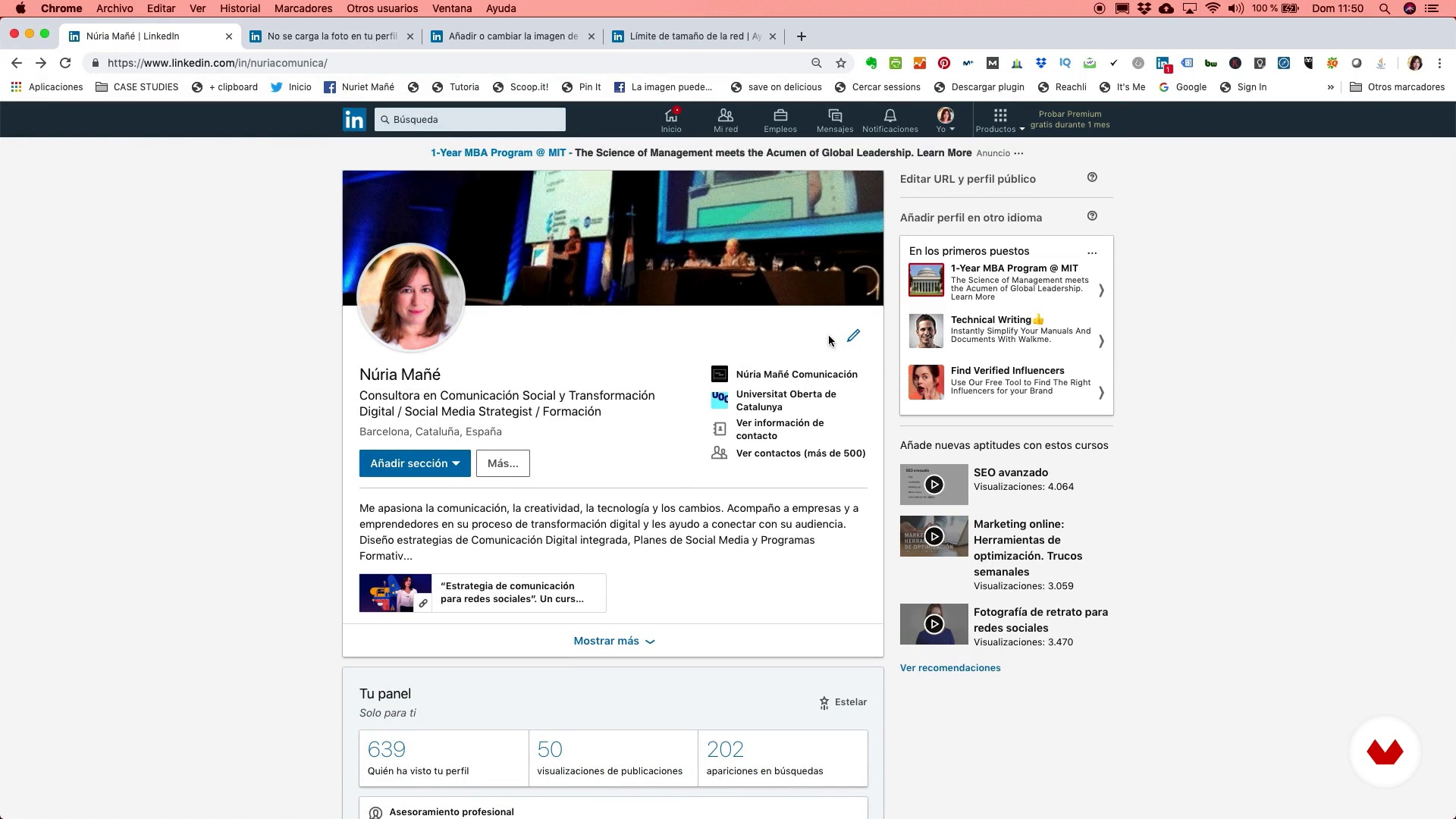Play Fotografía de retrato course video
Image resolution: width=1456 pixels, height=819 pixels.
tap(934, 624)
